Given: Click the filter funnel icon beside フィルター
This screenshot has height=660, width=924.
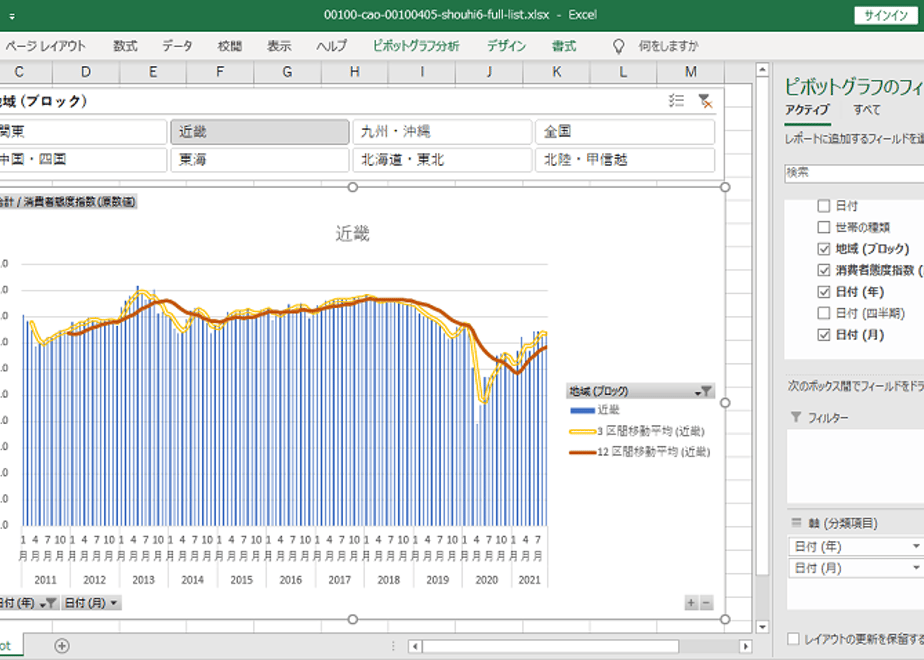Looking at the screenshot, I should [796, 417].
